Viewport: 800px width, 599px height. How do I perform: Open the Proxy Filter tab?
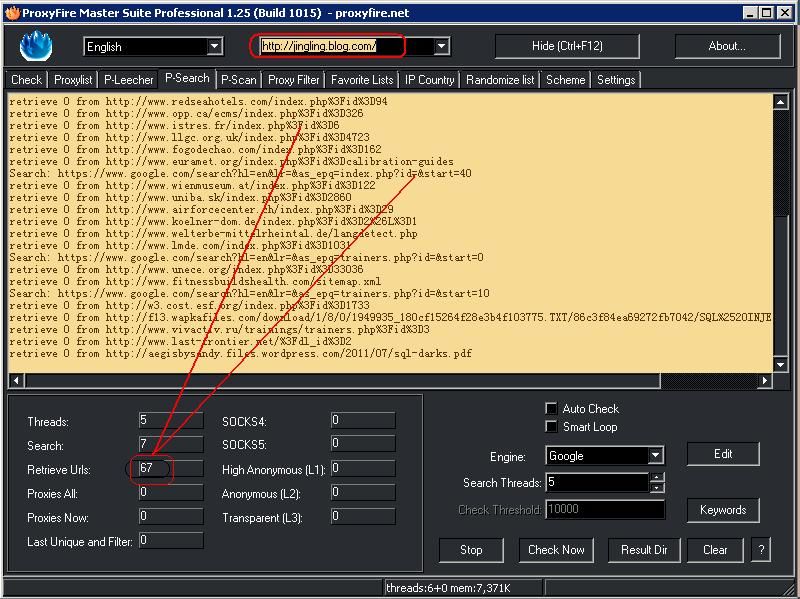click(294, 80)
